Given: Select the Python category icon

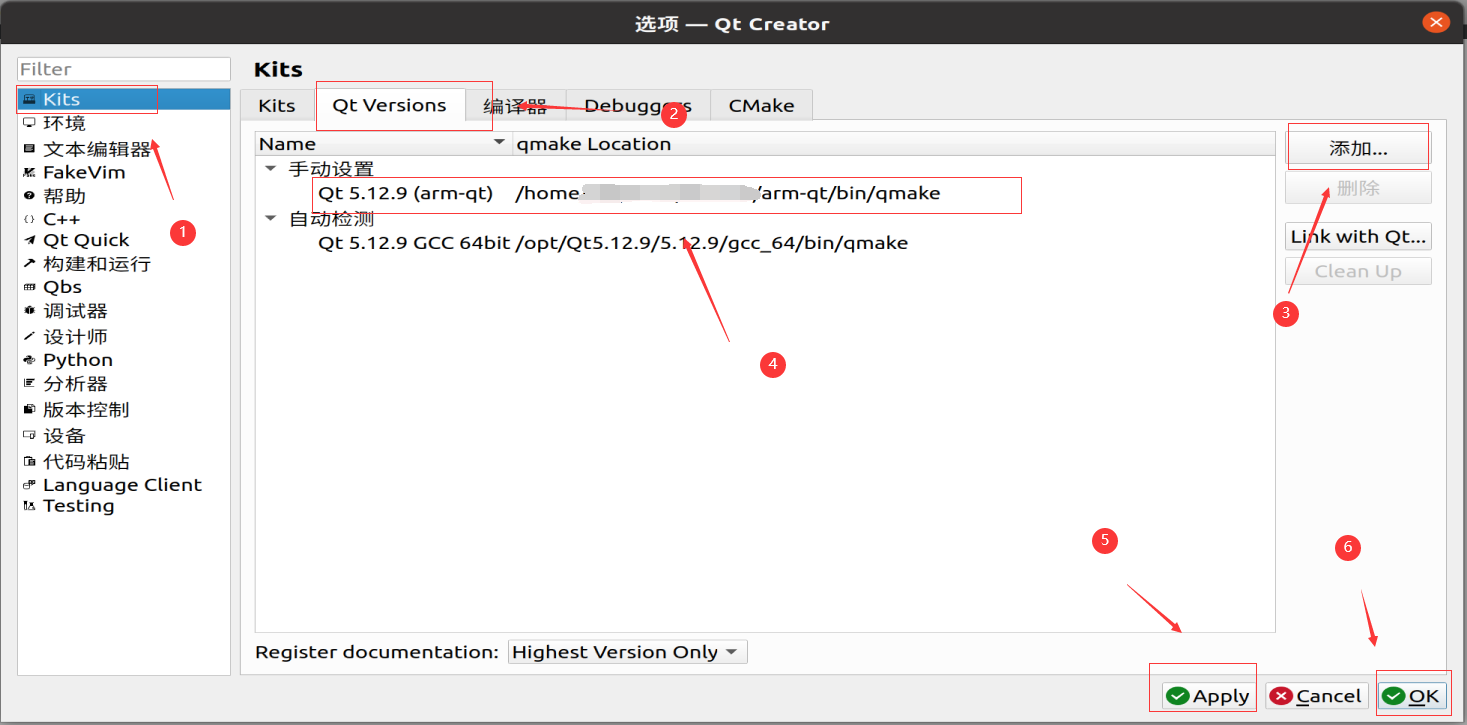Looking at the screenshot, I should click(x=29, y=360).
